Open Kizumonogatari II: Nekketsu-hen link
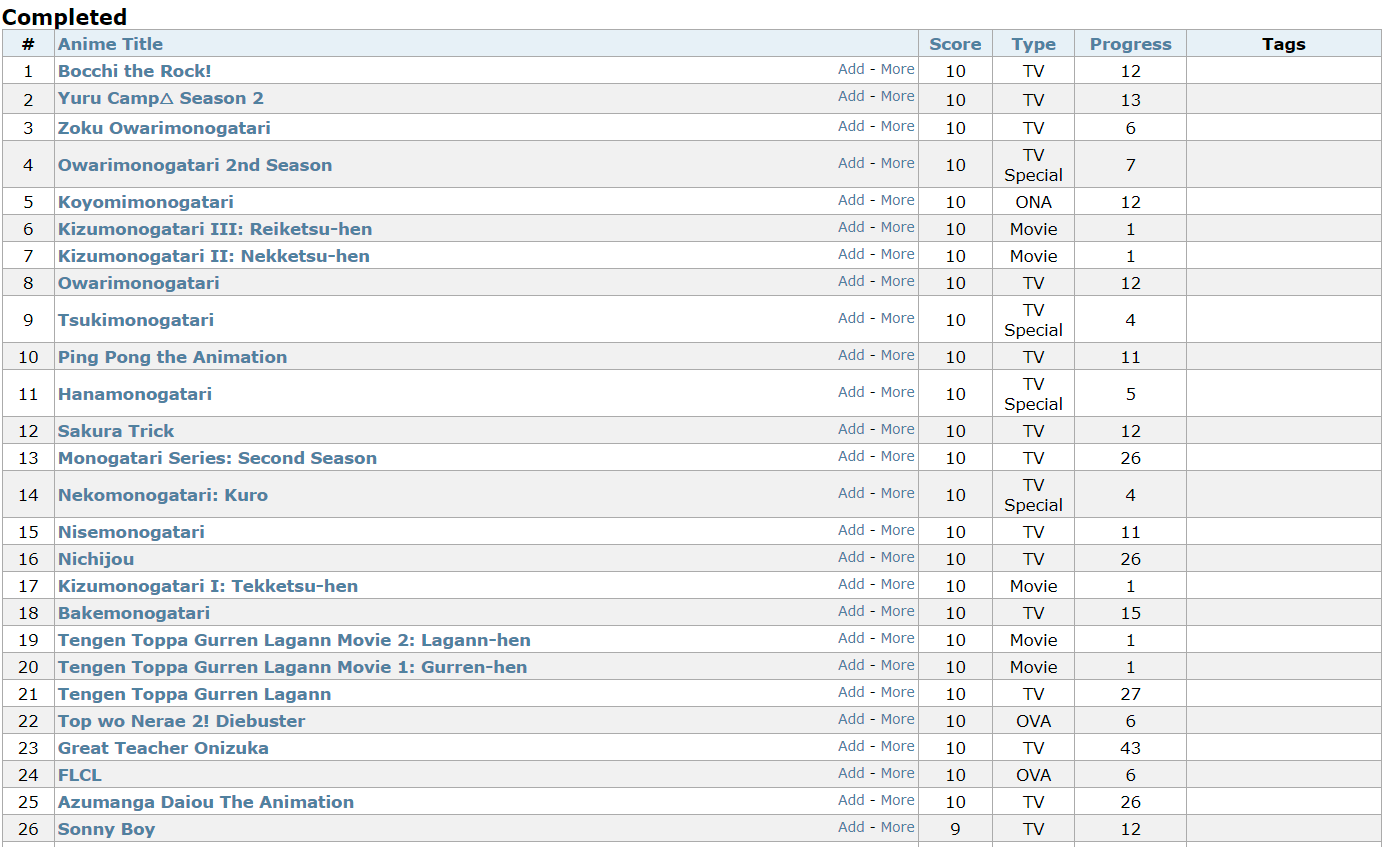This screenshot has width=1385, height=847. [213, 256]
